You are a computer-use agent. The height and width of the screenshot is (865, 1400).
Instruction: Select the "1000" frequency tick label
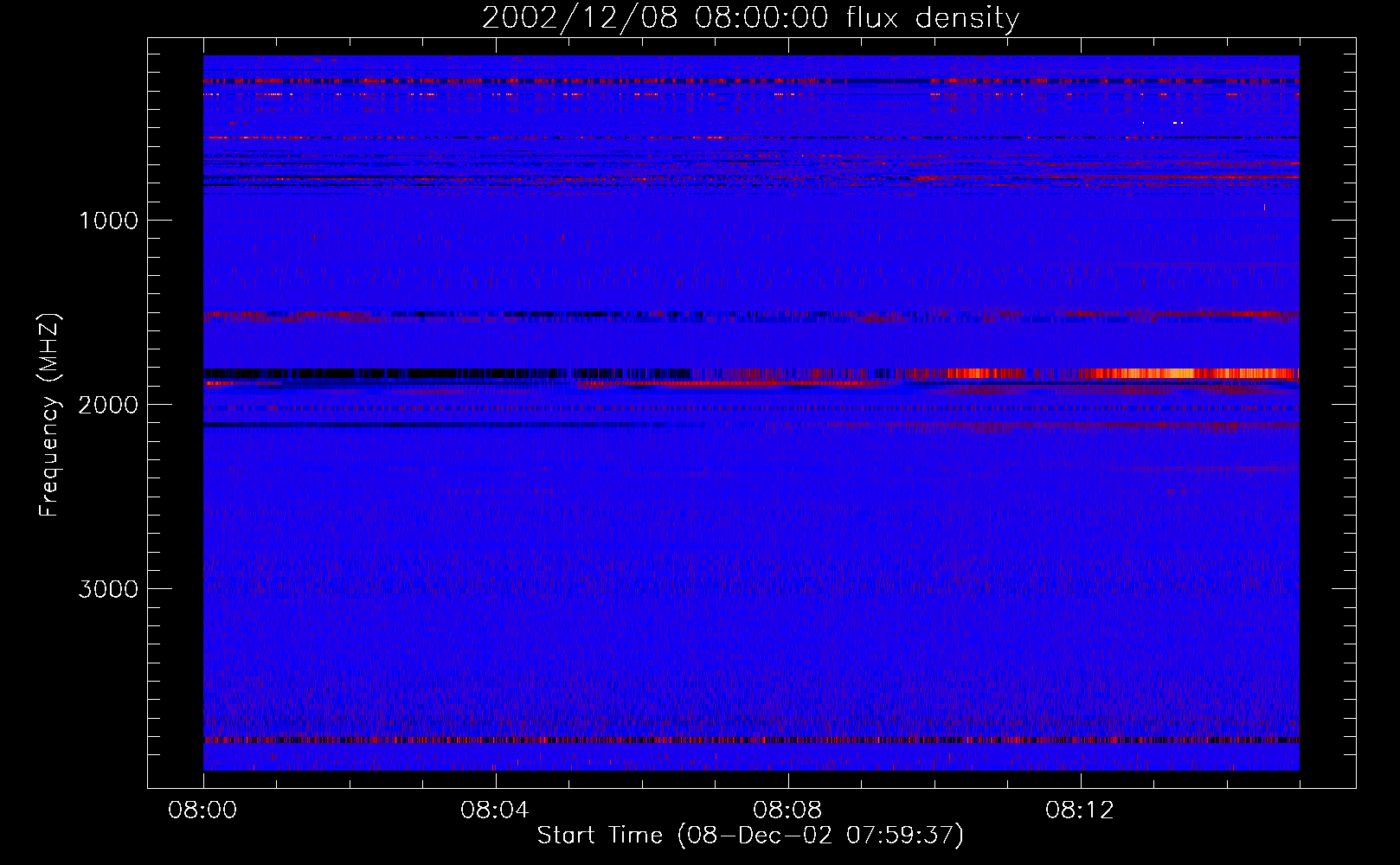pos(108,221)
